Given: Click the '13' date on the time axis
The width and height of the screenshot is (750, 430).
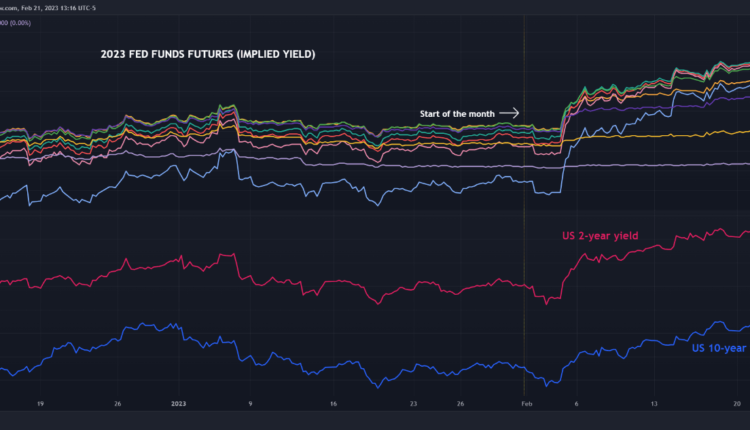Looking at the screenshot, I should [654, 404].
